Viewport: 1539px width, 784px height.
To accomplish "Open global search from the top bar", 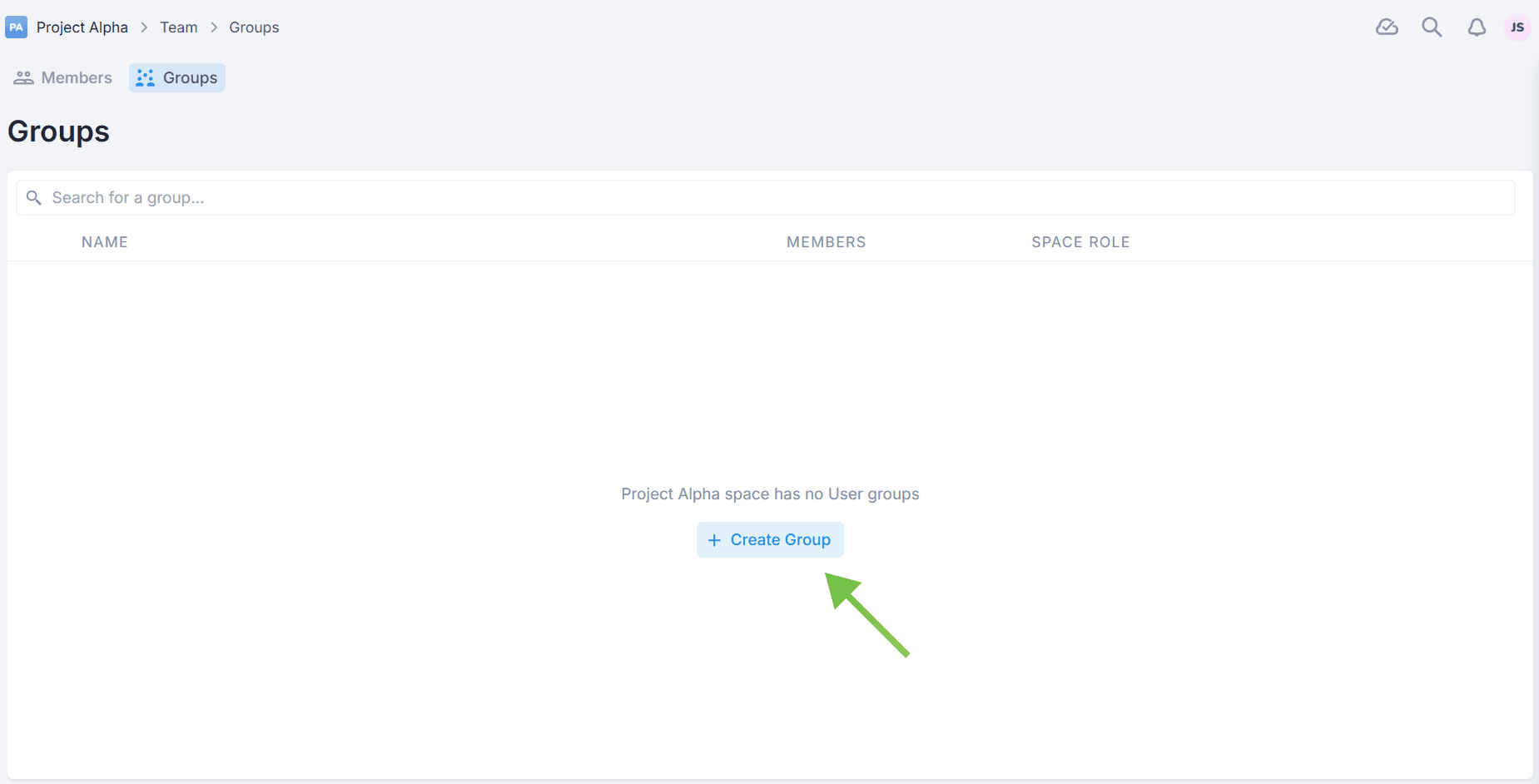I will [1432, 27].
